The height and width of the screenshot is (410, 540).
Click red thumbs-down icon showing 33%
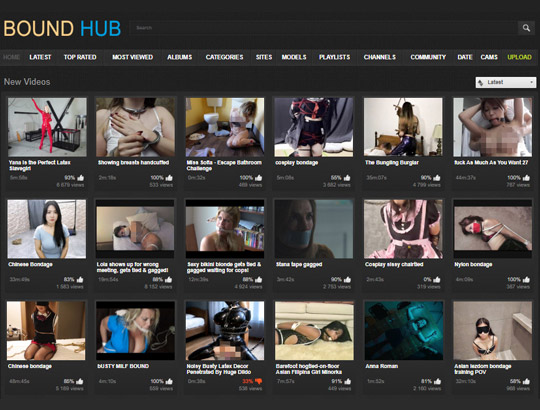point(258,381)
